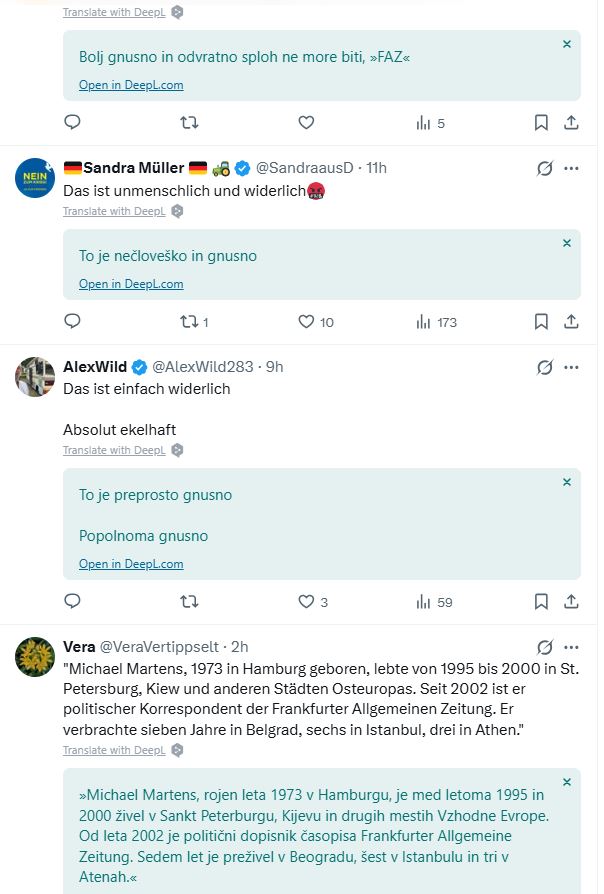View analytics of AlexWild's tweet showing 59

434,602
